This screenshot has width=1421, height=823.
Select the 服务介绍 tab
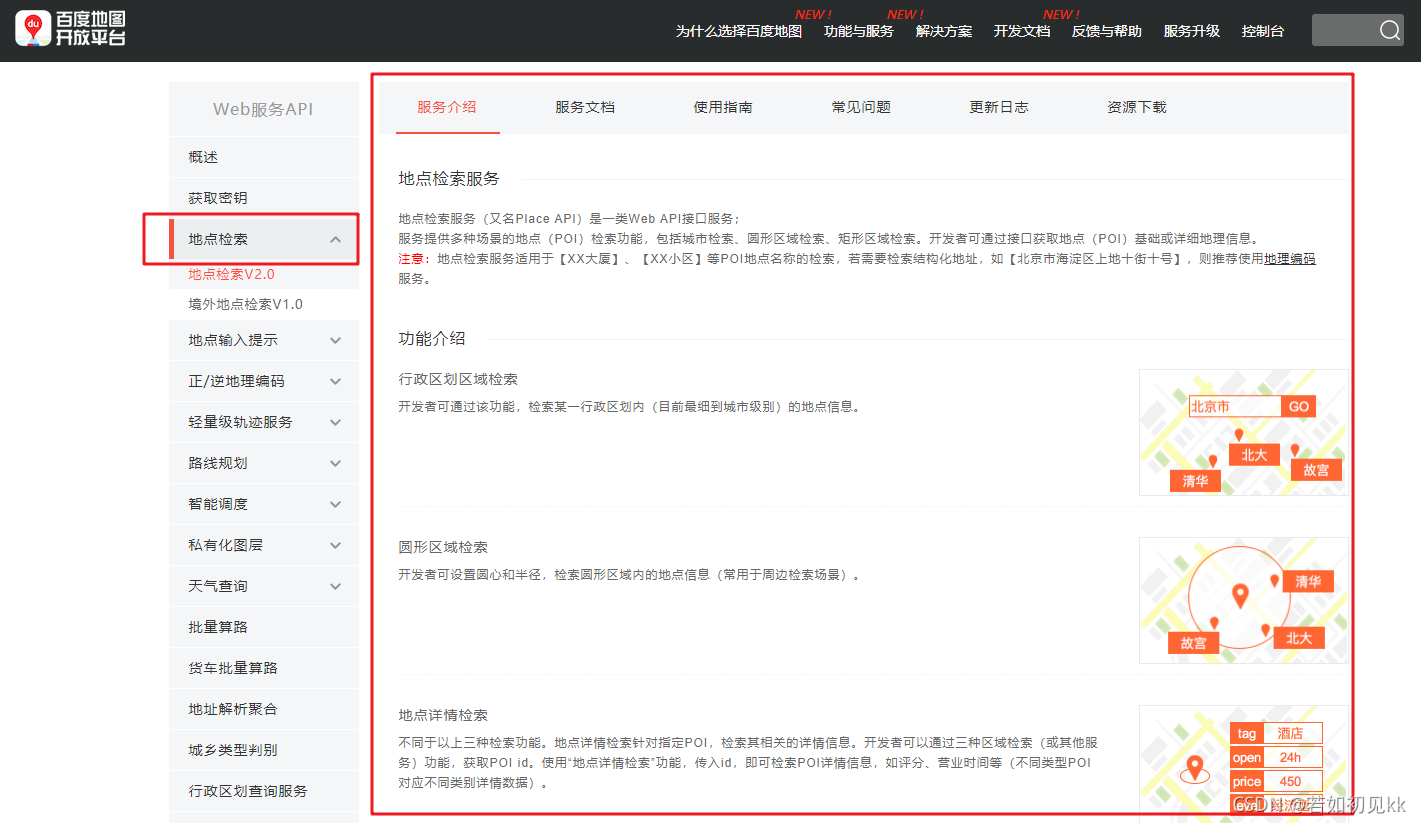(x=446, y=107)
